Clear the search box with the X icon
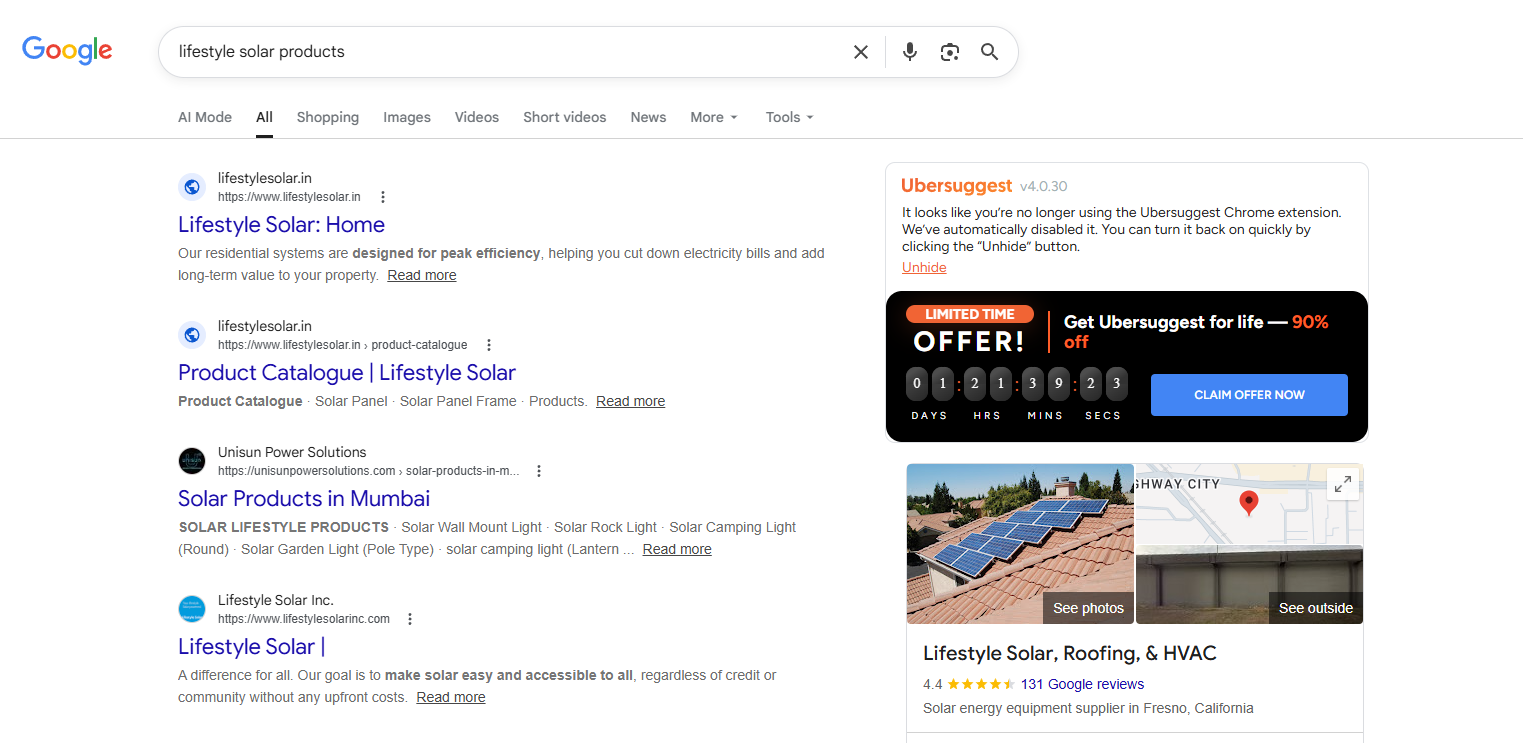Image resolution: width=1523 pixels, height=743 pixels. 860,52
